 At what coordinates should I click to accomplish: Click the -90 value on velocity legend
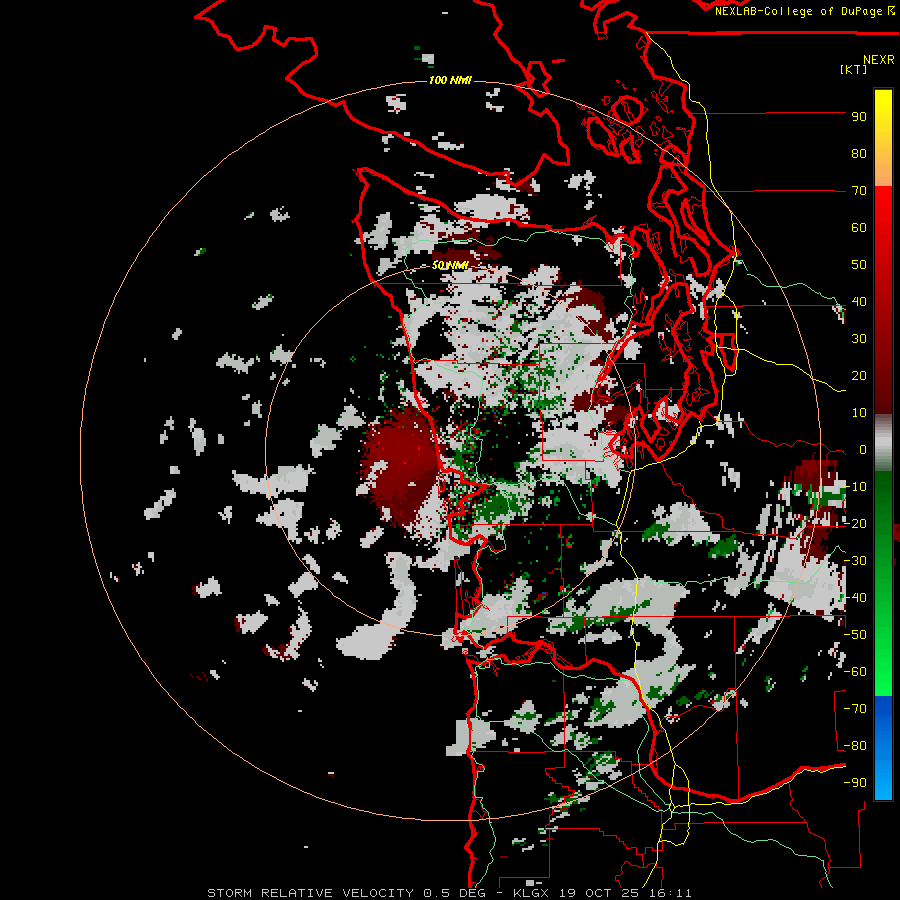point(855,783)
